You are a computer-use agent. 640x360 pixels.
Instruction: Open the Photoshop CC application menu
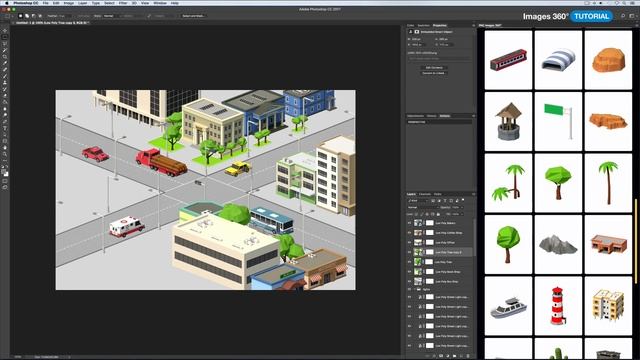(x=26, y=3)
